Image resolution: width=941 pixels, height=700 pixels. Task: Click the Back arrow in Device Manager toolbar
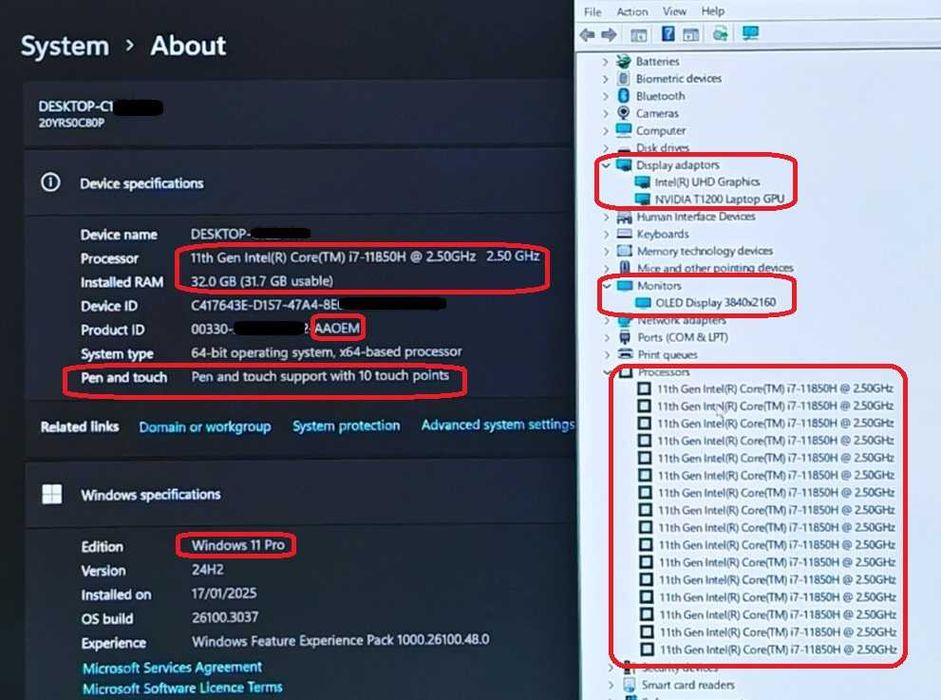pos(588,35)
